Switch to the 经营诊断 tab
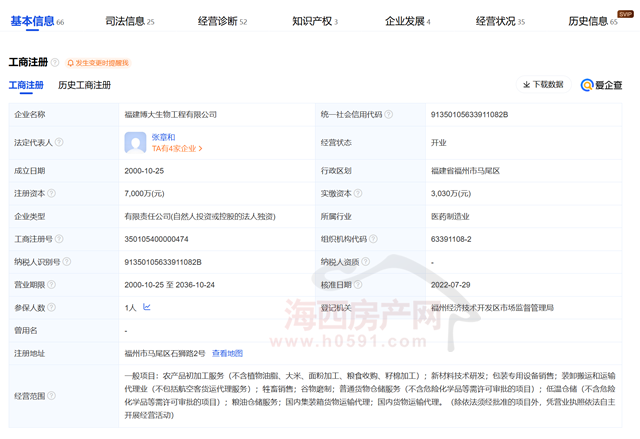This screenshot has width=640, height=439. click(221, 21)
